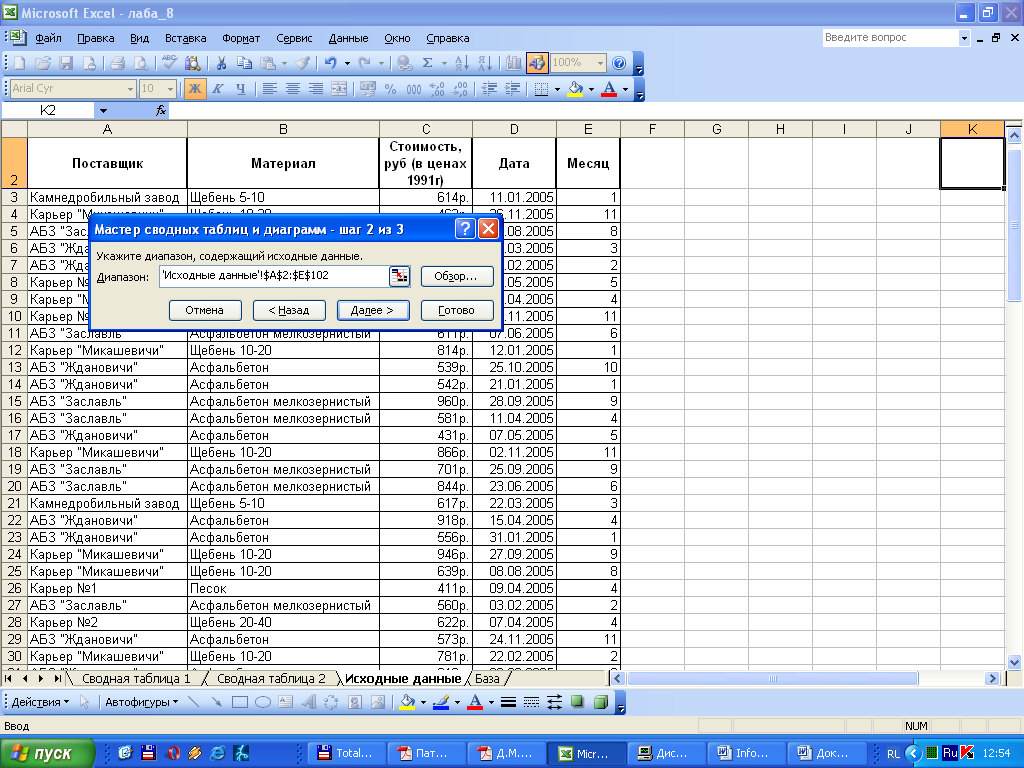Click the Save icon in the toolbar
Image resolution: width=1024 pixels, height=768 pixels.
tap(66, 63)
